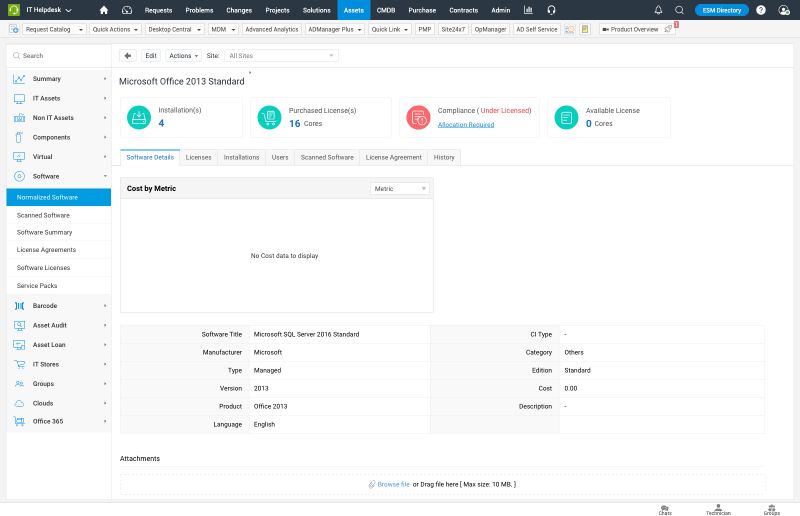Switch to the Users tab
The image size is (800, 516).
tap(280, 157)
